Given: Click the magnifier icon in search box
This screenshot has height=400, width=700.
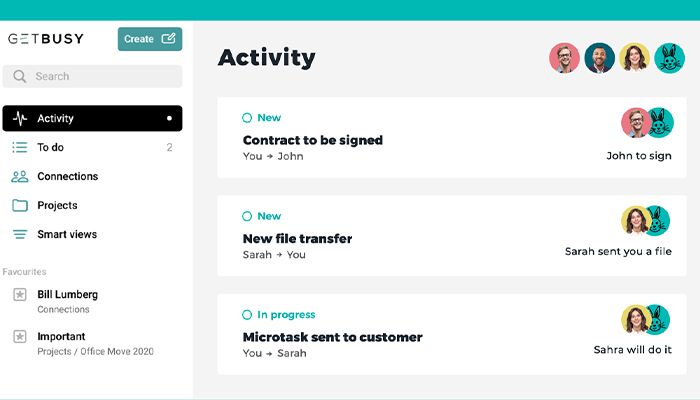Looking at the screenshot, I should [x=20, y=76].
